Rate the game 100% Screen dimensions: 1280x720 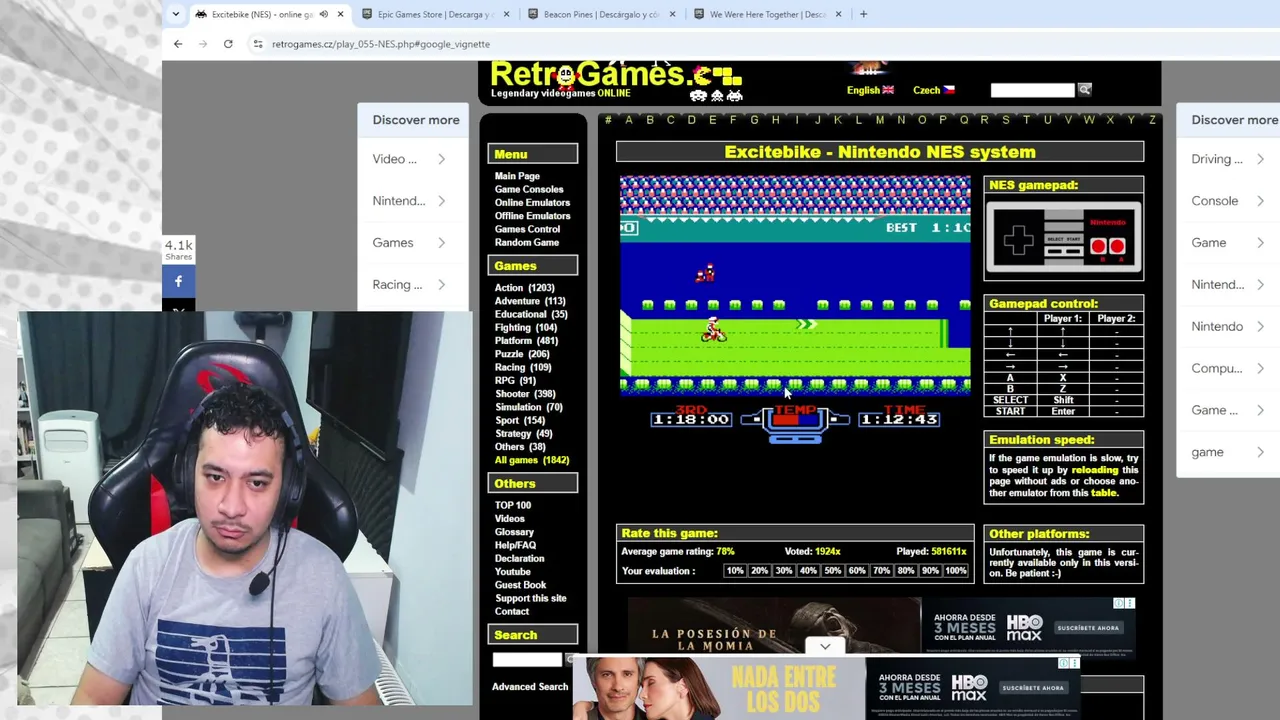click(x=956, y=571)
